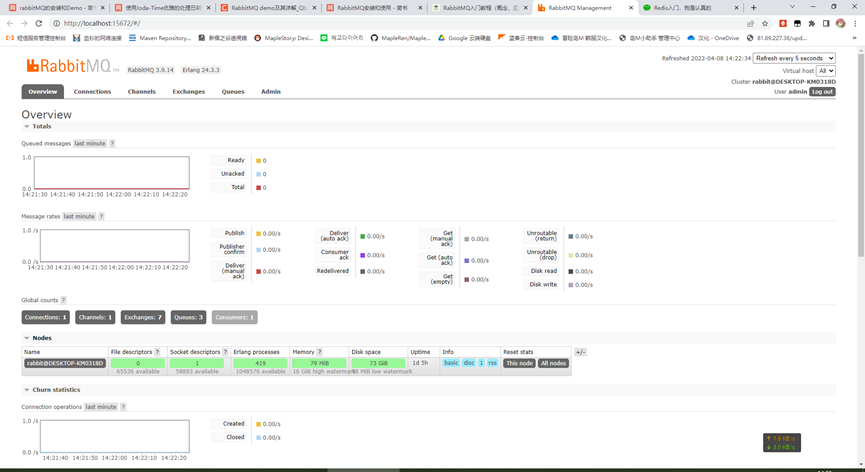Open the MapleStory bookmark
Image resolution: width=865 pixels, height=472 pixels.
coord(283,38)
